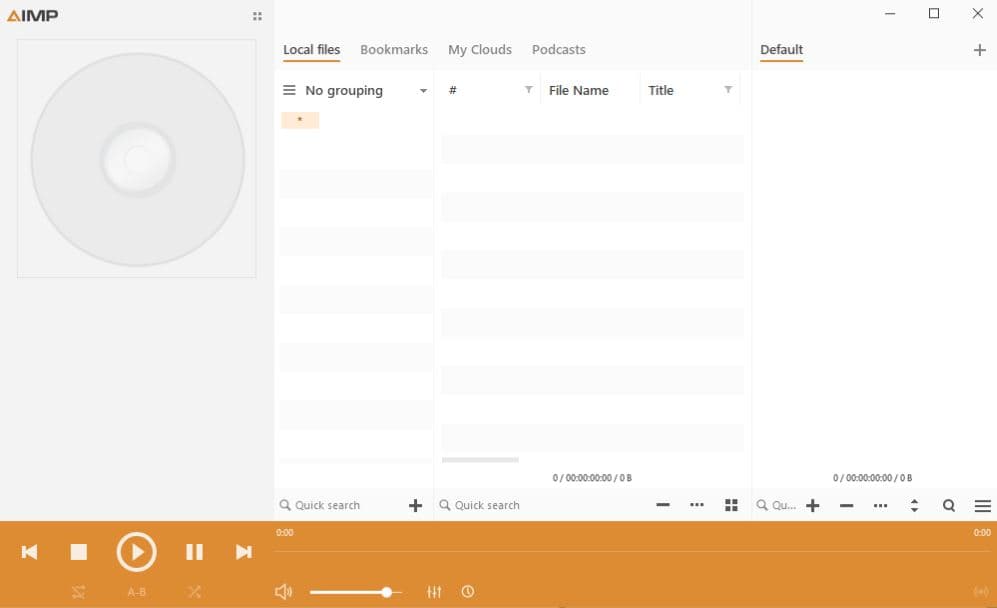Click the volume slider handle
Viewport: 997px width, 608px height.
[x=386, y=592]
